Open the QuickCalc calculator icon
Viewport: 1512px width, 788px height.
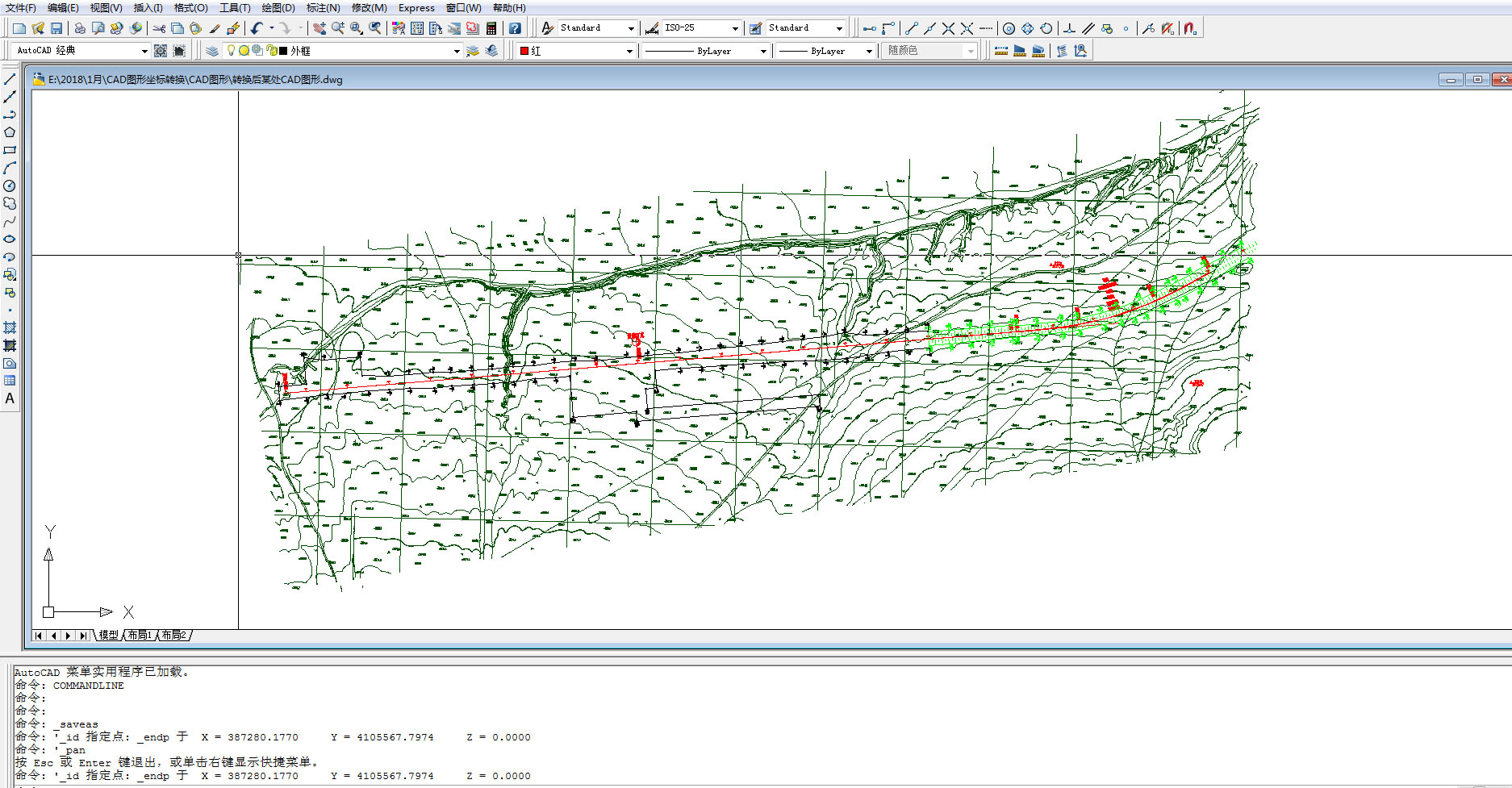pos(491,28)
